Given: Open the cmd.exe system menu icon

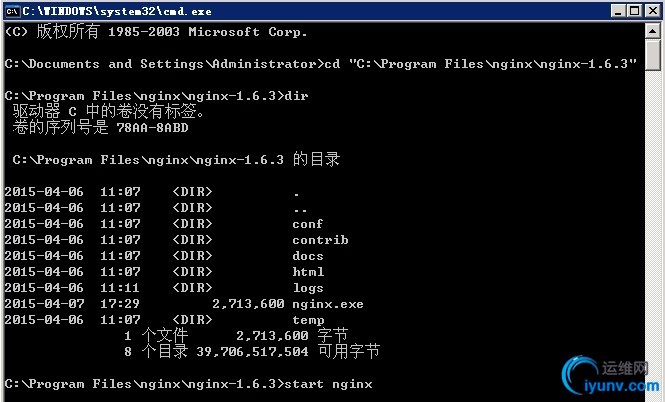Looking at the screenshot, I should tap(12, 11).
